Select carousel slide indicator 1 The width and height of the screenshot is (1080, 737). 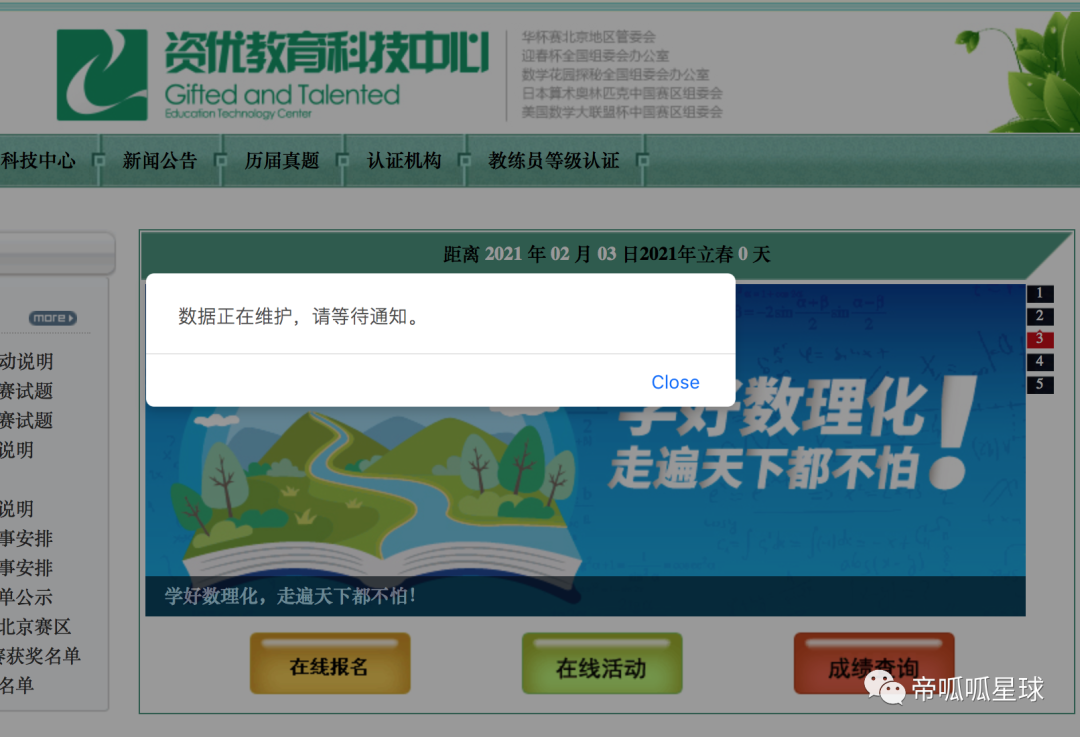point(1040,293)
